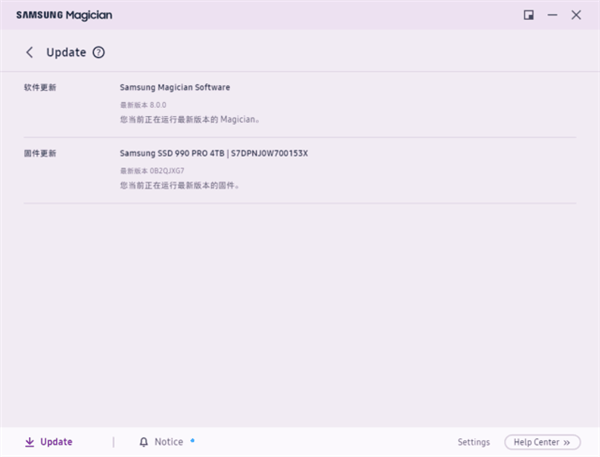
Task: Open the help icon beside Update
Action: coord(99,52)
